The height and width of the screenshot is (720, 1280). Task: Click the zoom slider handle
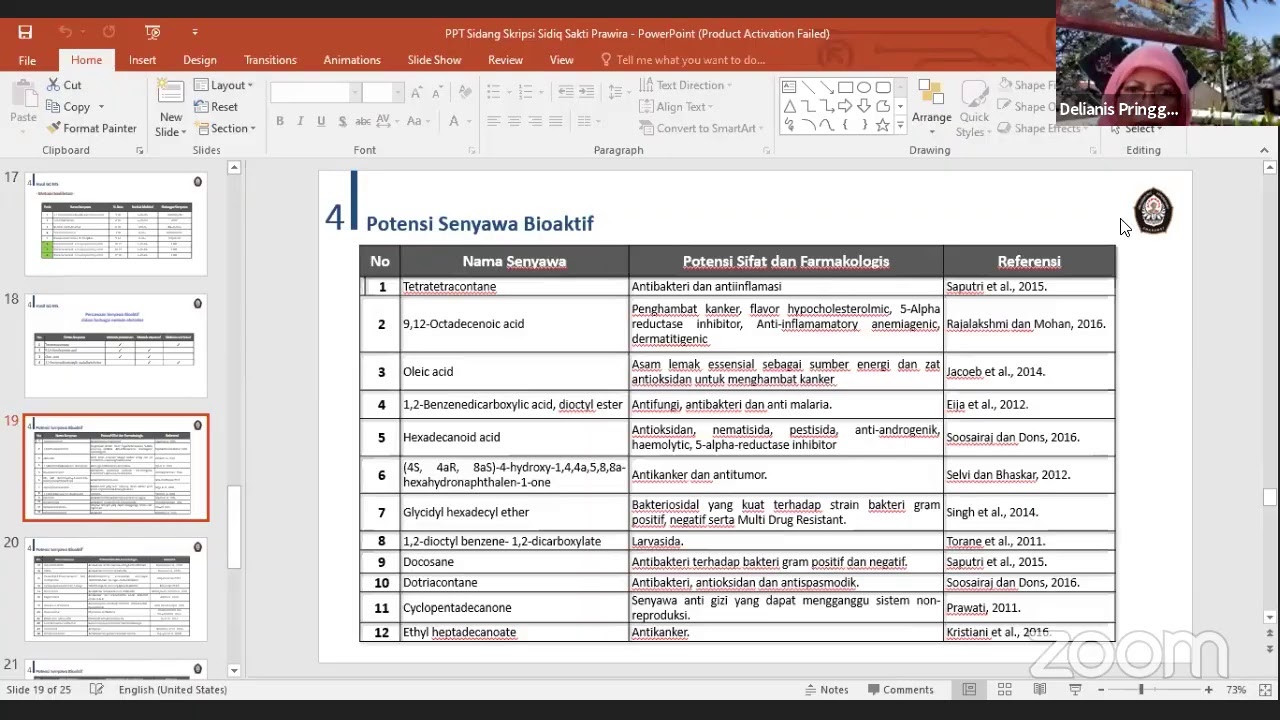pos(1141,690)
